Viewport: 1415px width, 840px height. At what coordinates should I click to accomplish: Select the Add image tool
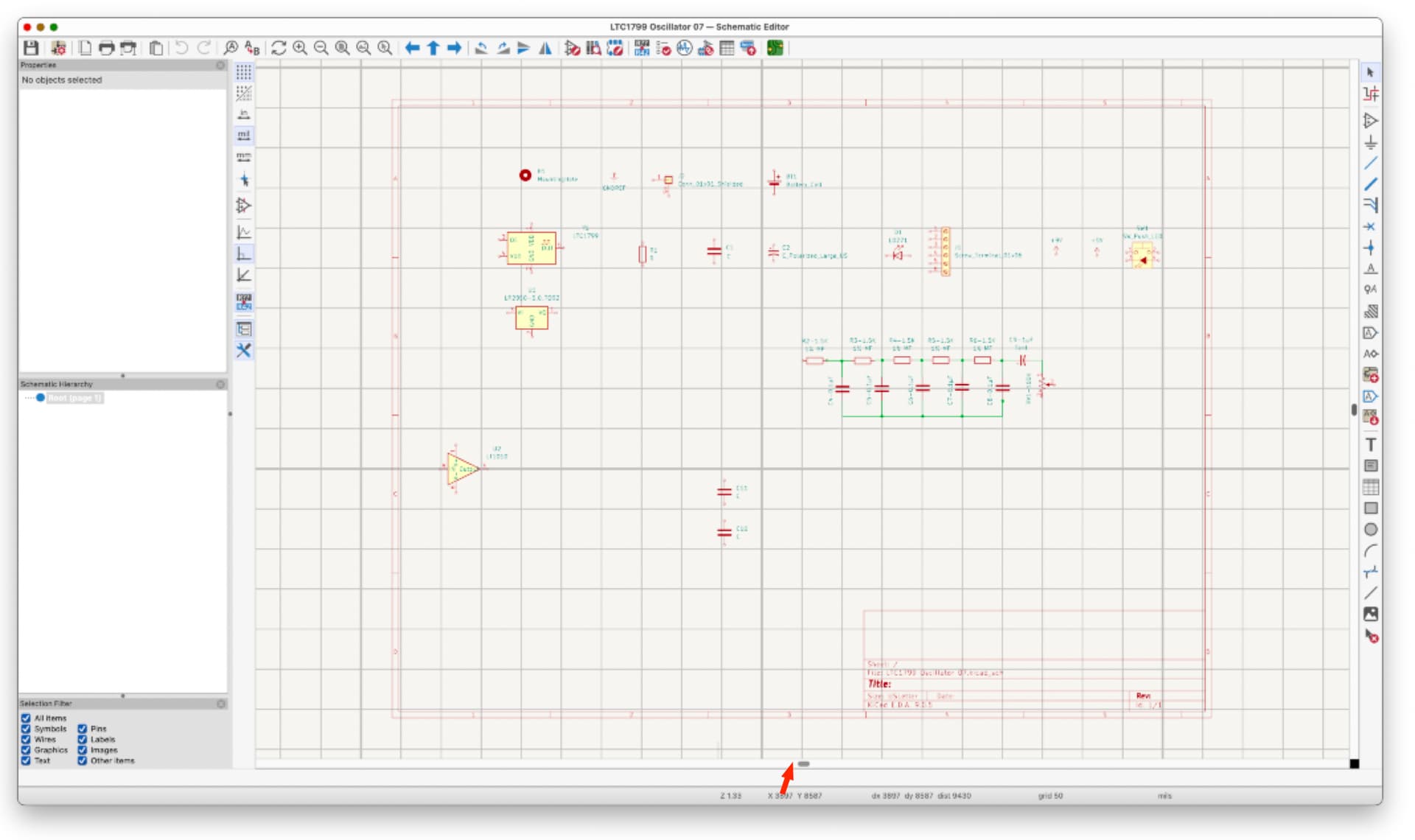click(1370, 614)
